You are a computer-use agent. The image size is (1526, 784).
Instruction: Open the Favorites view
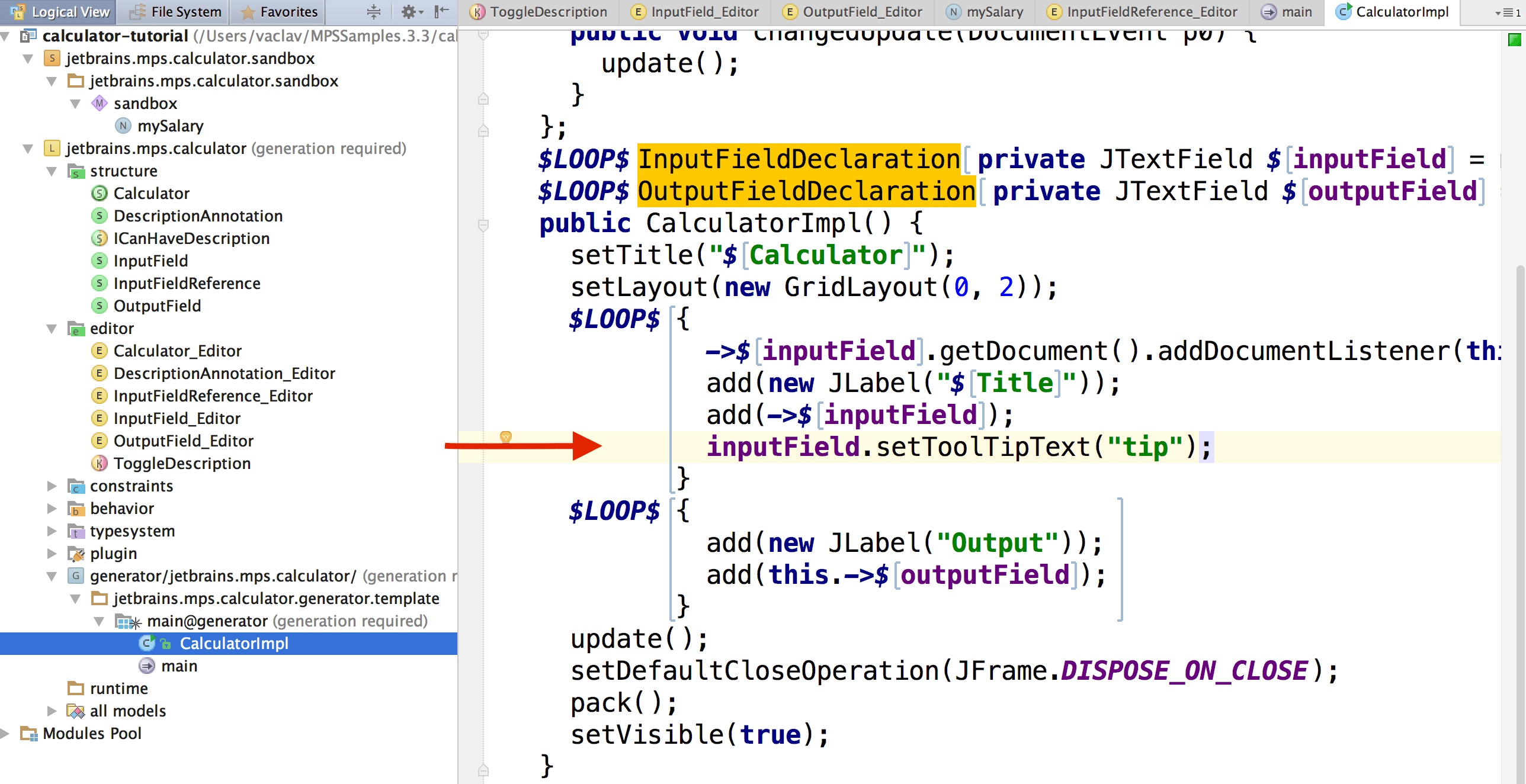(x=277, y=11)
